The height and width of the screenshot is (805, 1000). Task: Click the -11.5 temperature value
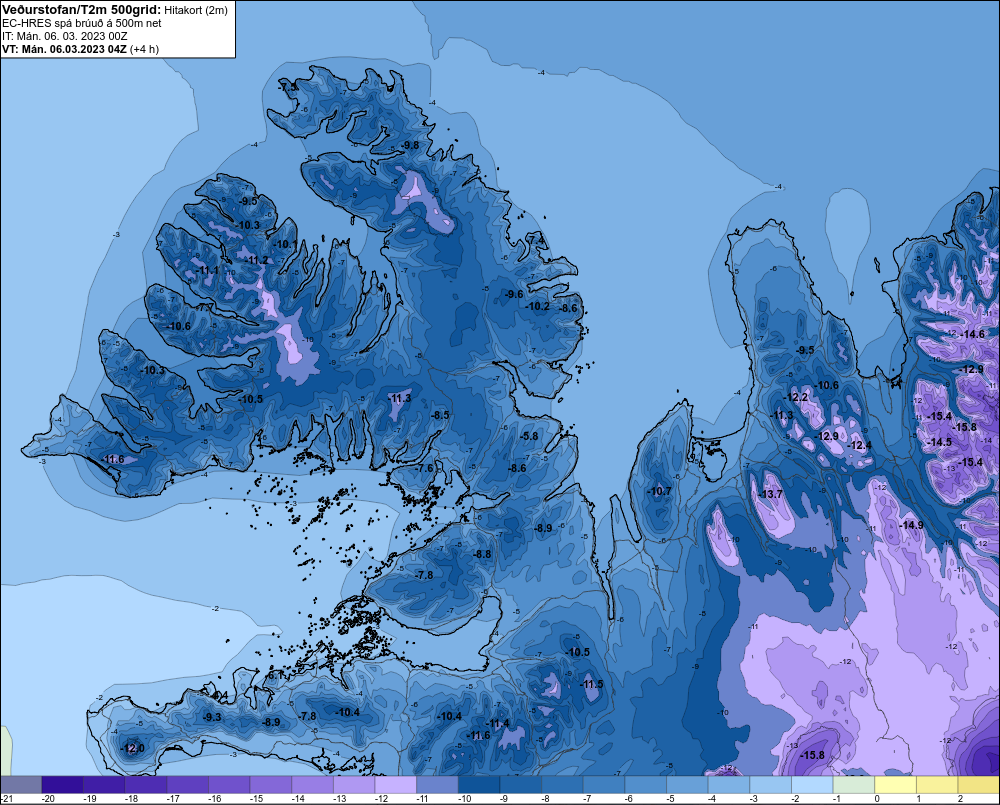point(591,684)
